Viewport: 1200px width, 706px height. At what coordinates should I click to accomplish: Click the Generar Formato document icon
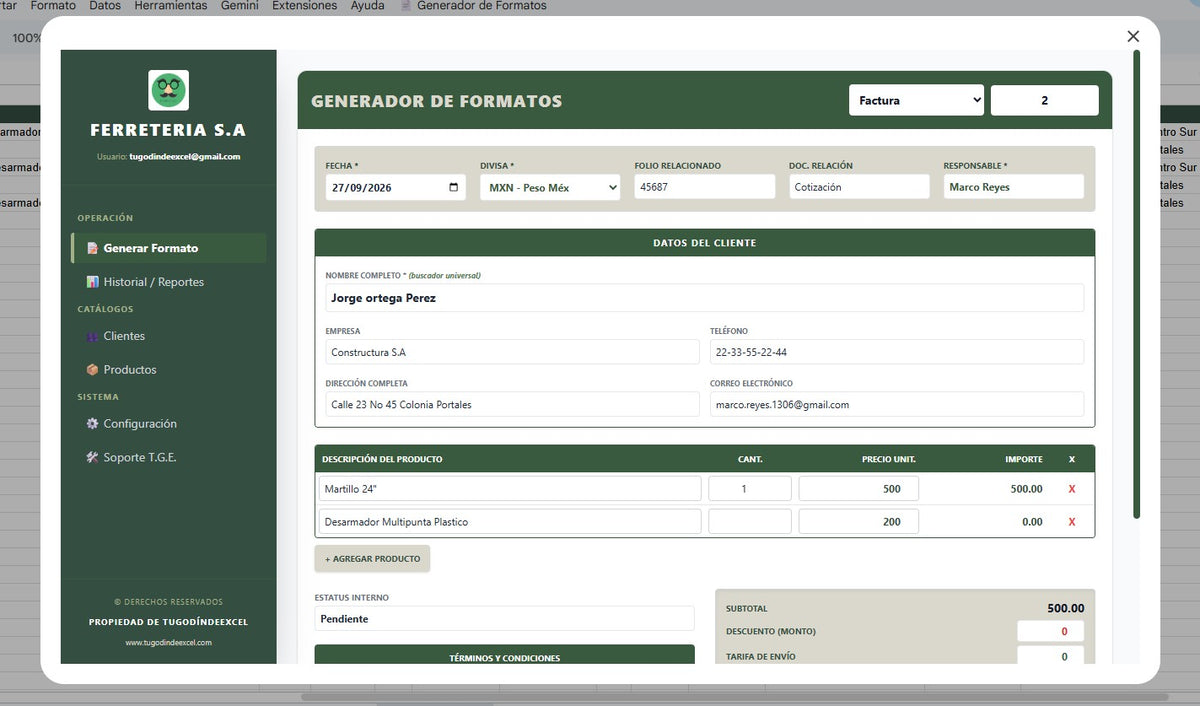pyautogui.click(x=92, y=248)
